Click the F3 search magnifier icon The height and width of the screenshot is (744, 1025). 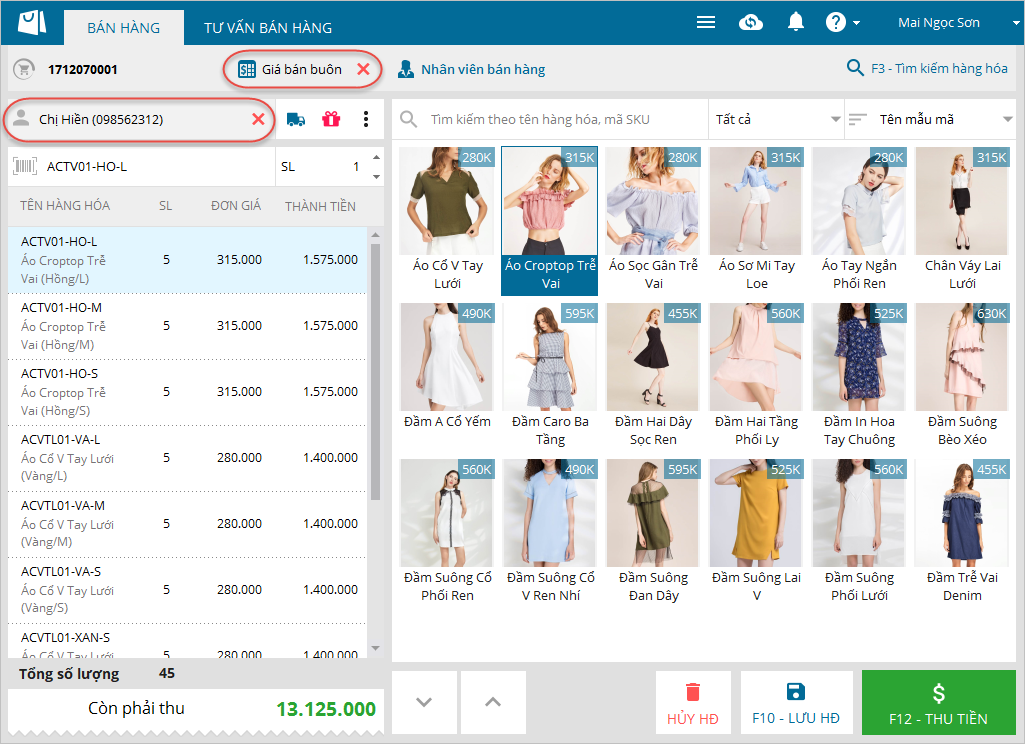pos(855,67)
